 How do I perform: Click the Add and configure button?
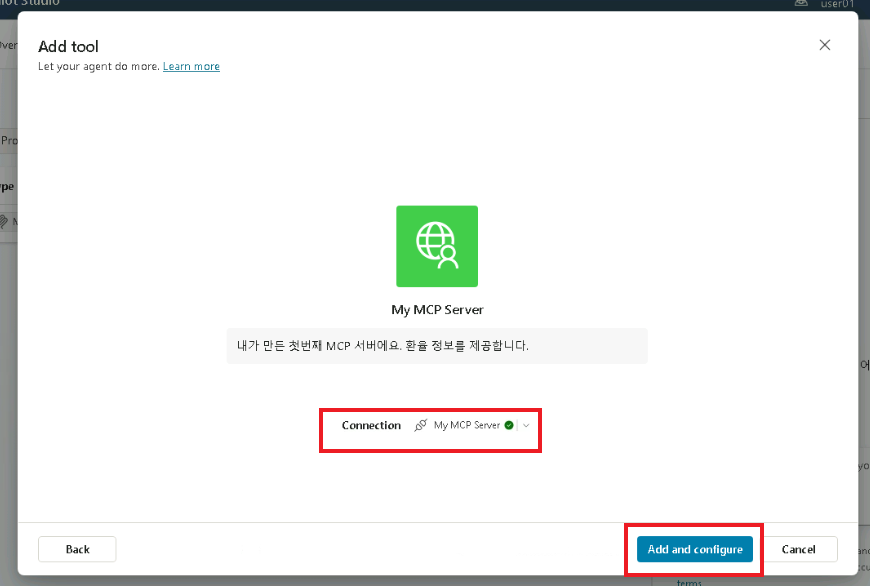[x=695, y=549]
